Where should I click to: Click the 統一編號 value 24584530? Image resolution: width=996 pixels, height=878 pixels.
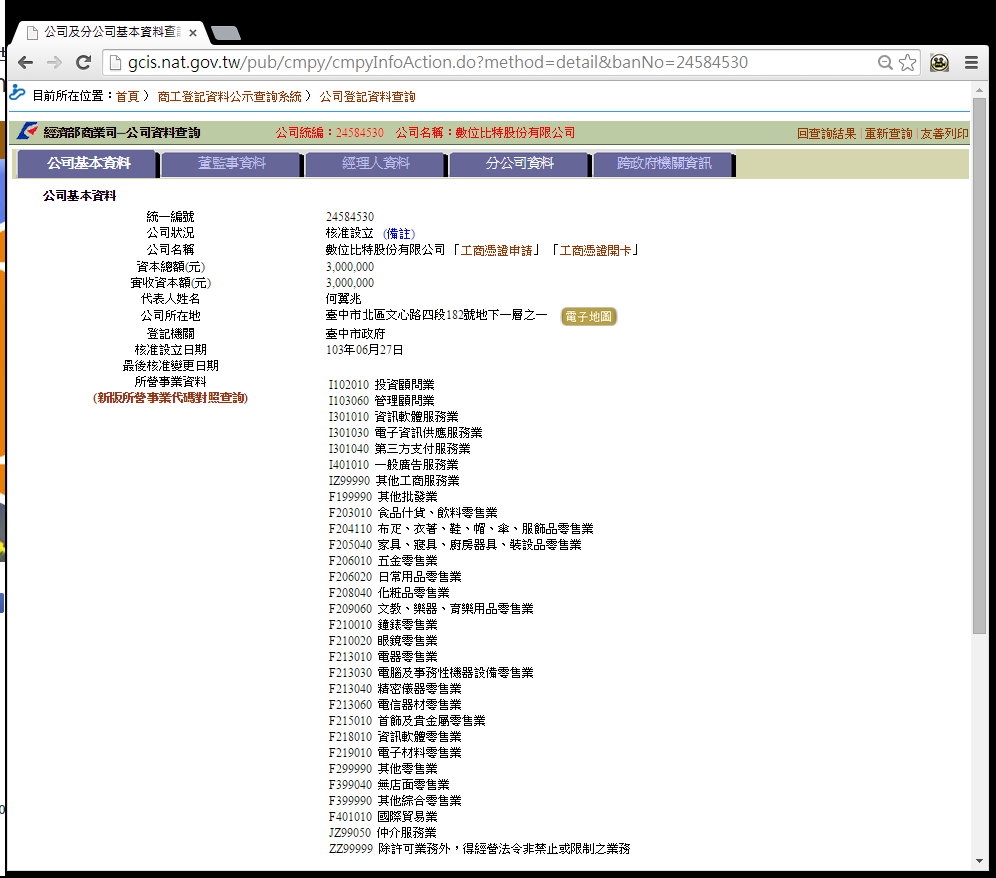click(x=350, y=217)
